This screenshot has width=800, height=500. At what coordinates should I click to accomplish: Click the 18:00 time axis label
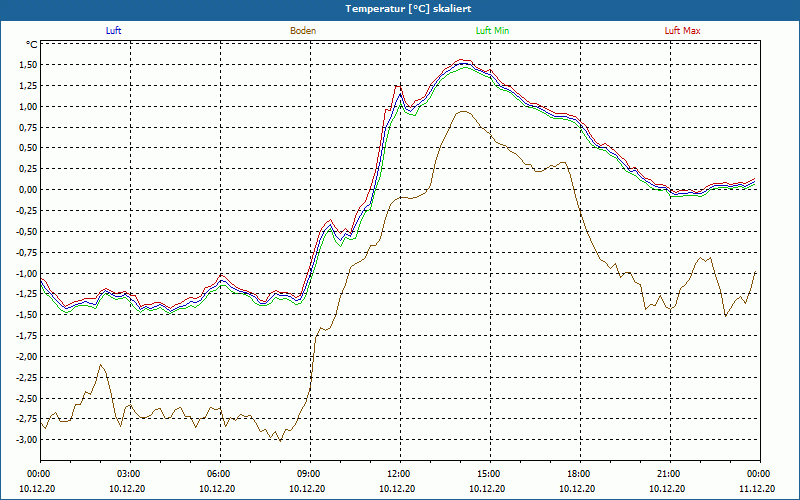click(x=580, y=474)
